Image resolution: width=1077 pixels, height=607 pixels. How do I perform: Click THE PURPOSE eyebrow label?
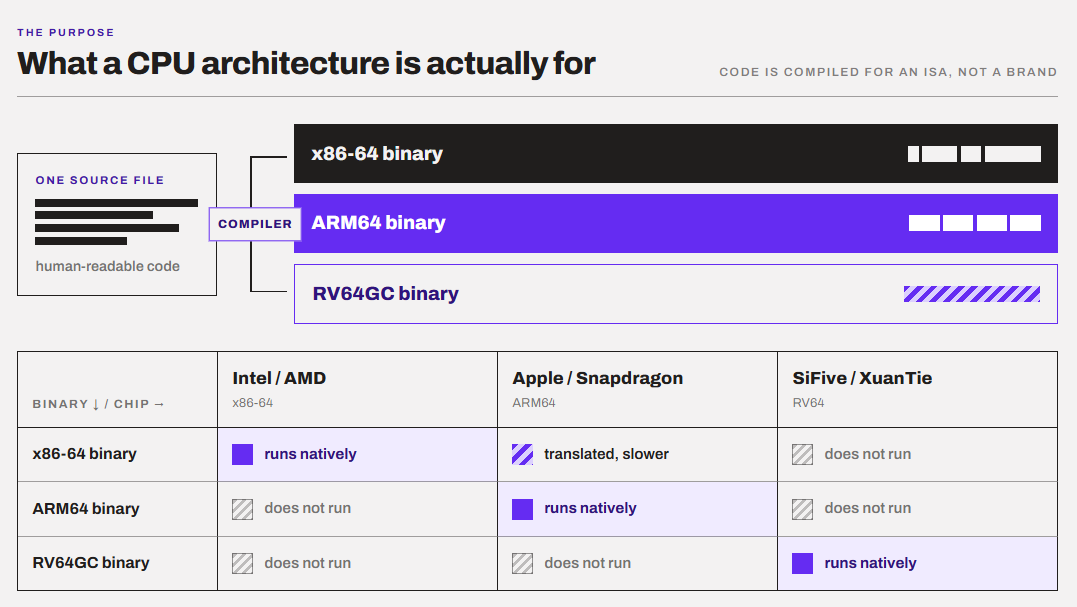[x=66, y=32]
